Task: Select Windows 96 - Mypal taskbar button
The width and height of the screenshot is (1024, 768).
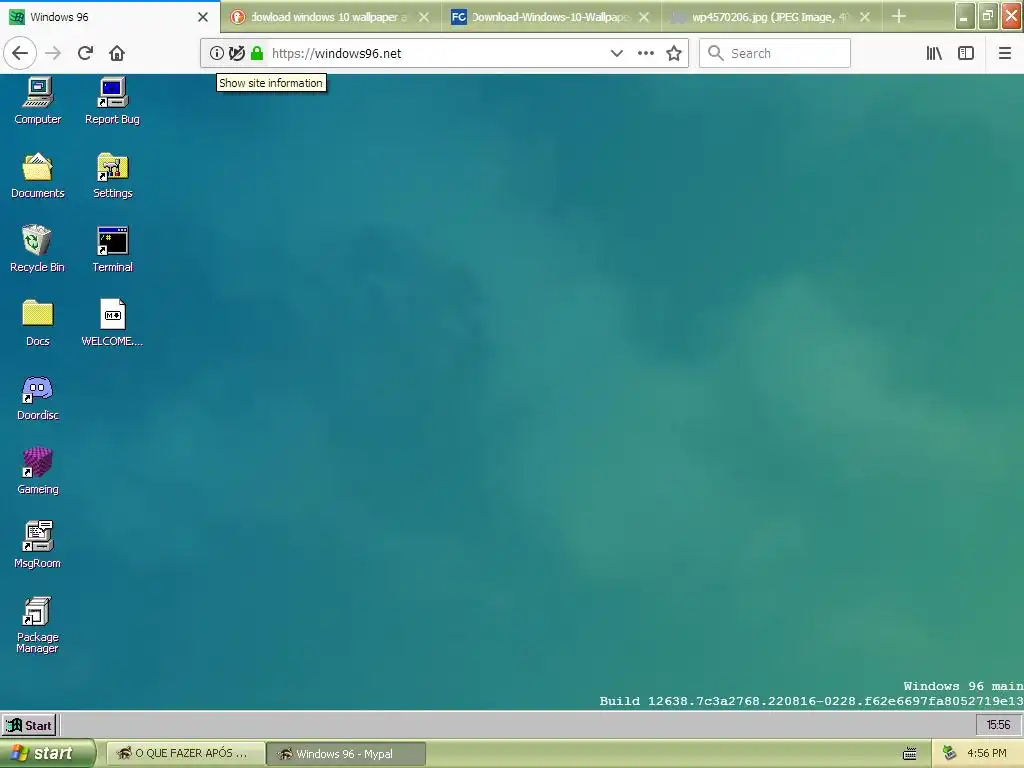Action: (x=346, y=754)
